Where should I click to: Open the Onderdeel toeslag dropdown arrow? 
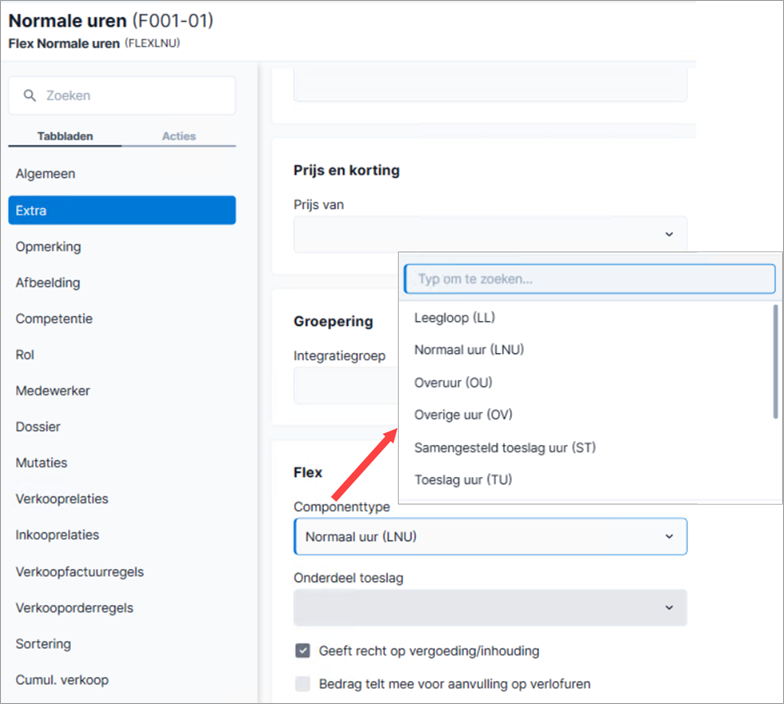click(x=669, y=608)
